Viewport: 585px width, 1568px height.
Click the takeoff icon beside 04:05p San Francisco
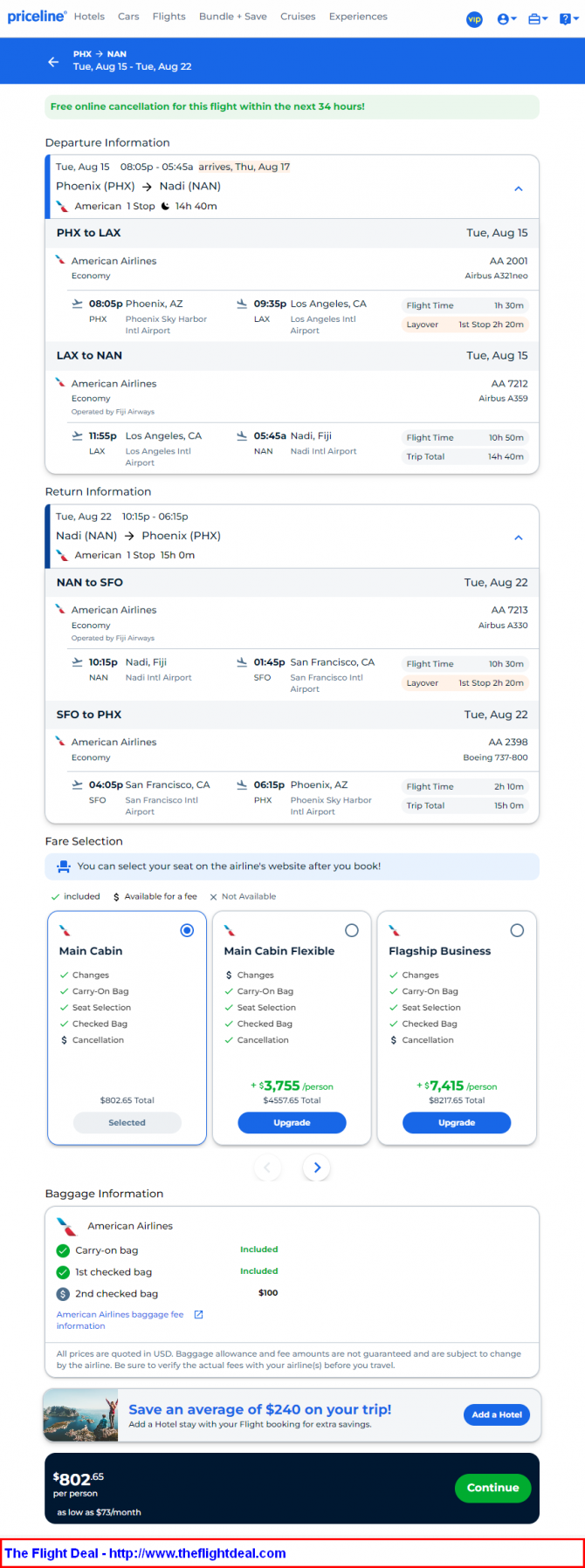pos(78,784)
